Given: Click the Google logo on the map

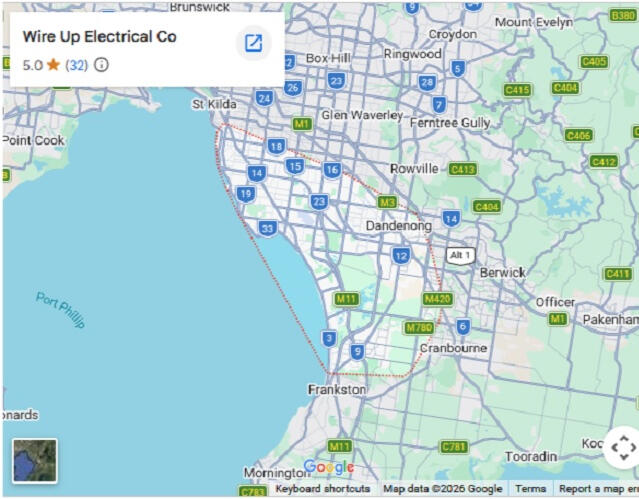Looking at the screenshot, I should tap(328, 467).
